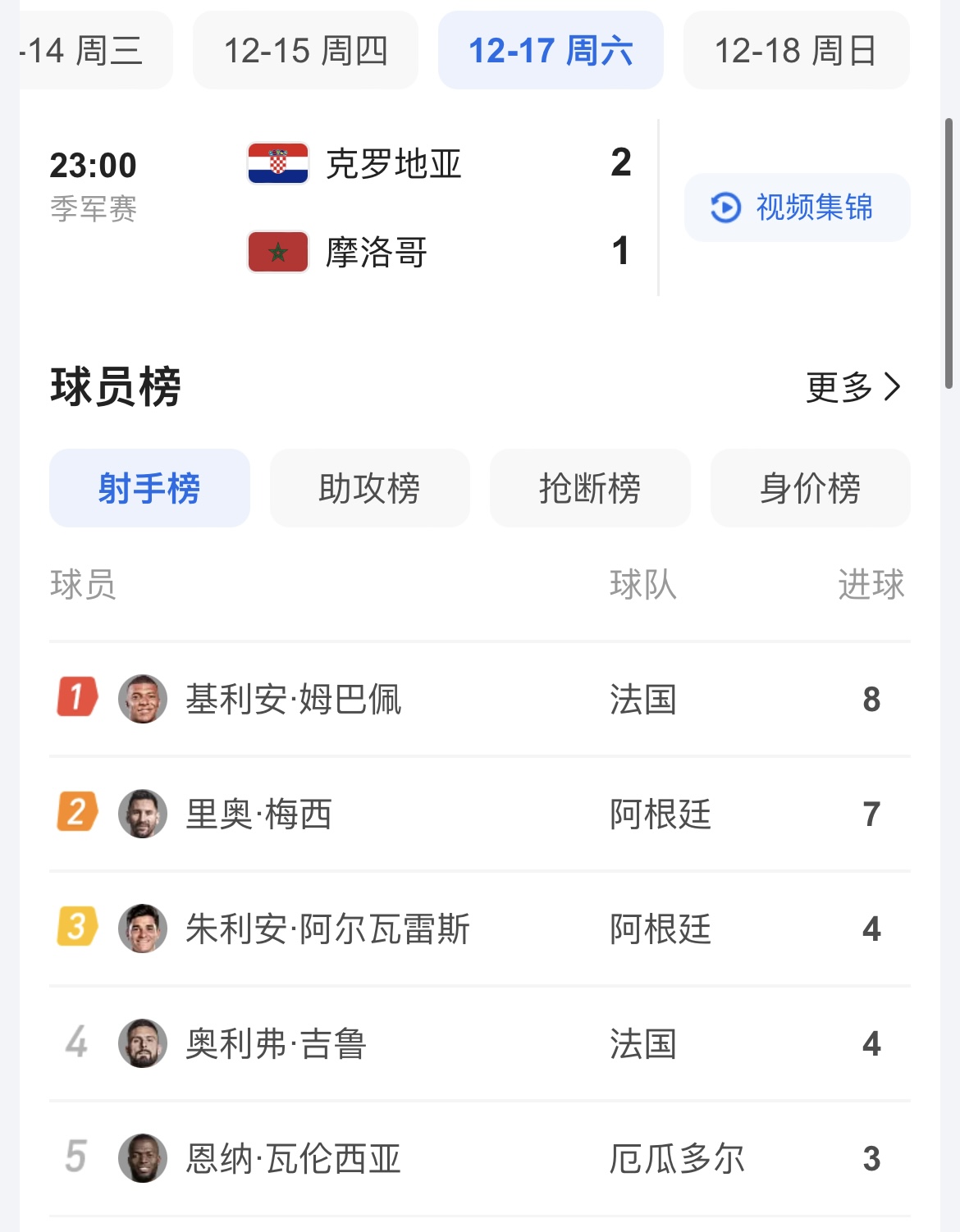Select the 射手榜 tab

pos(149,488)
